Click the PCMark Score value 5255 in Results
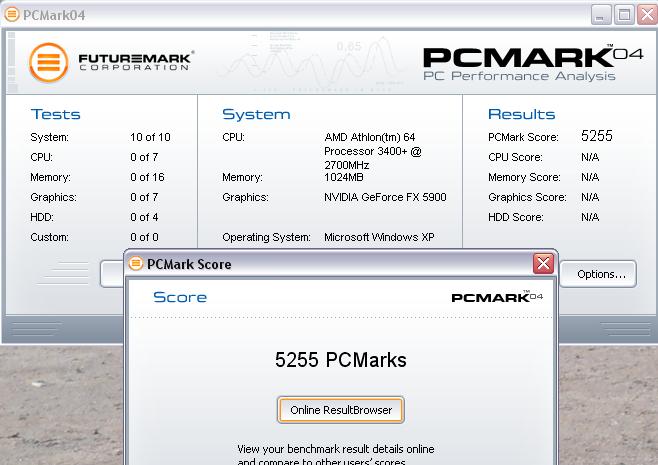 597,136
